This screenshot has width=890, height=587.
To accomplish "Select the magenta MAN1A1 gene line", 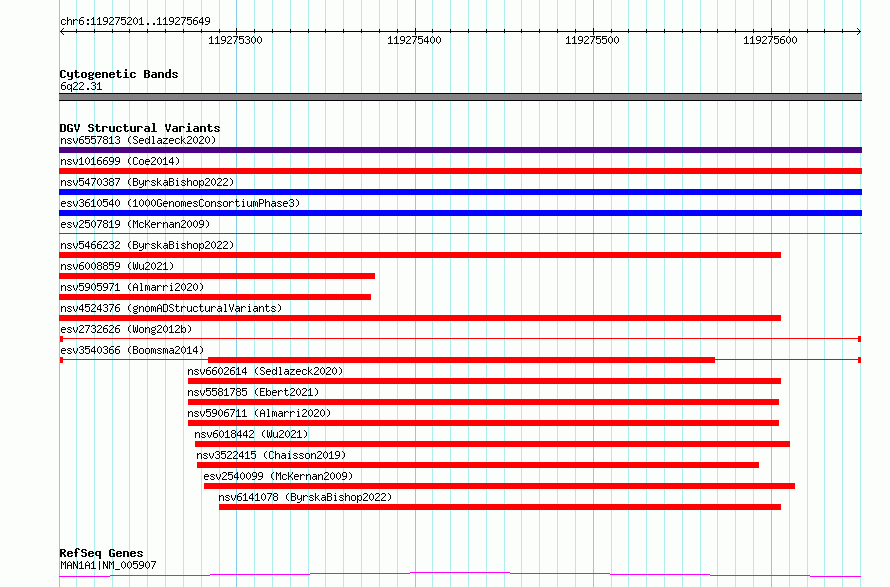I will (460, 575).
